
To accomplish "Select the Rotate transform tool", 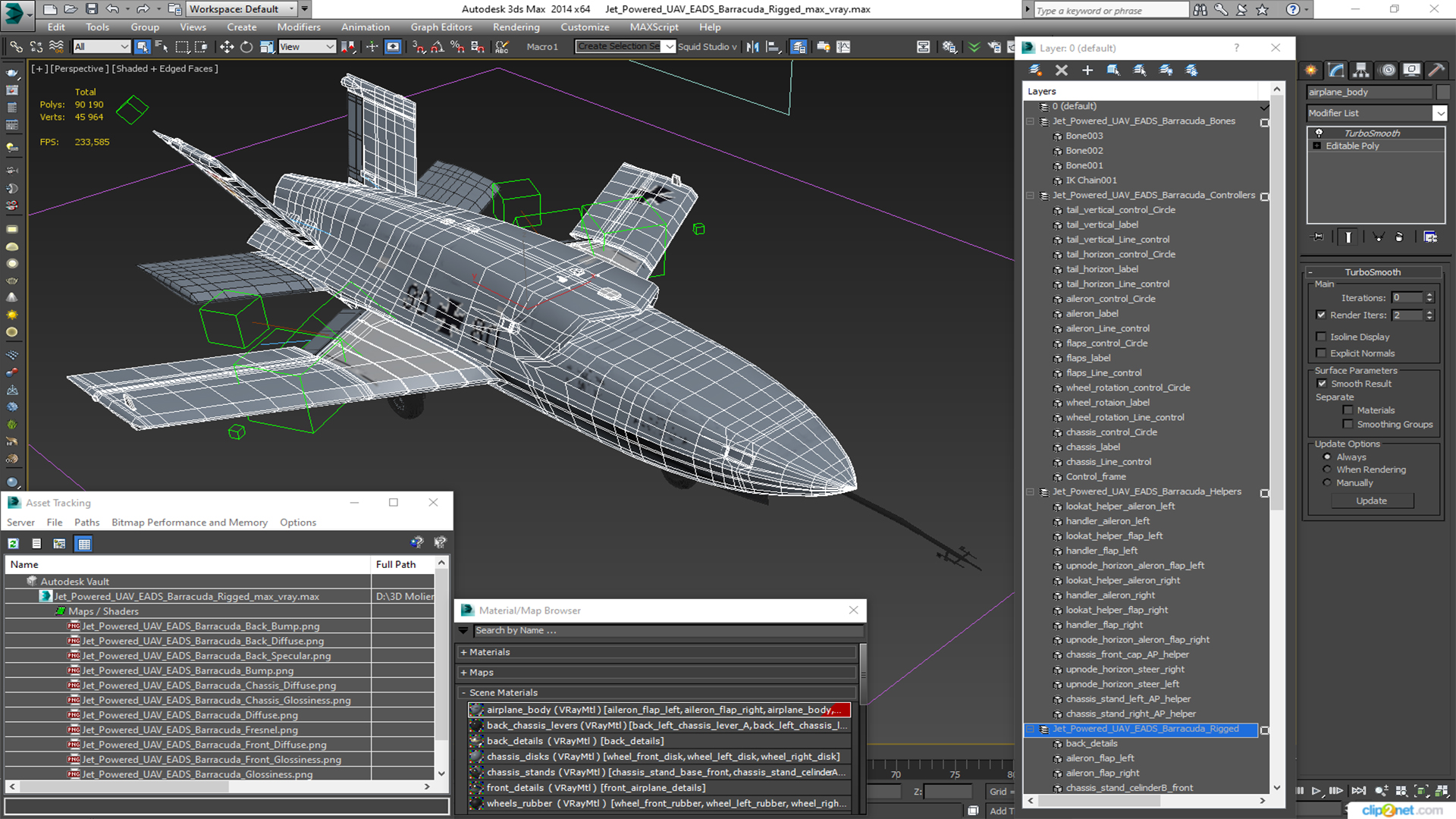I will tap(246, 47).
